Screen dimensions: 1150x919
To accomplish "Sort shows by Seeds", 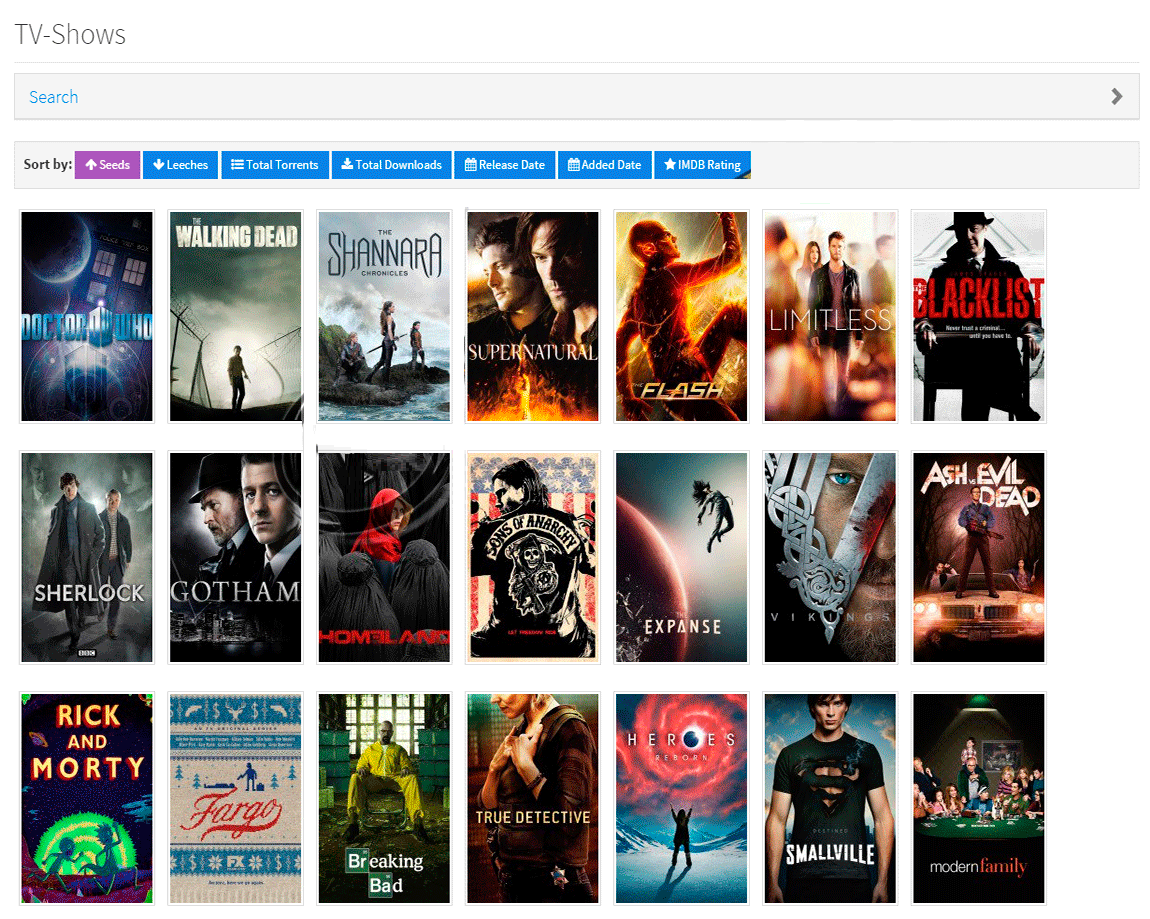I will [107, 165].
